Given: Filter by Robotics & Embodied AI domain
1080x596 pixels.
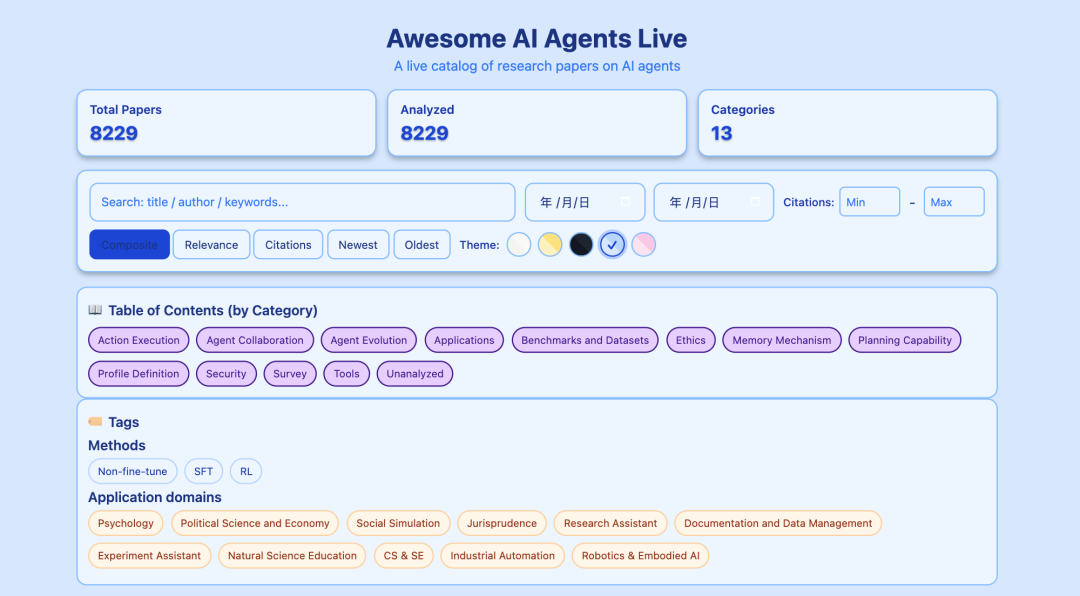Looking at the screenshot, I should (640, 555).
